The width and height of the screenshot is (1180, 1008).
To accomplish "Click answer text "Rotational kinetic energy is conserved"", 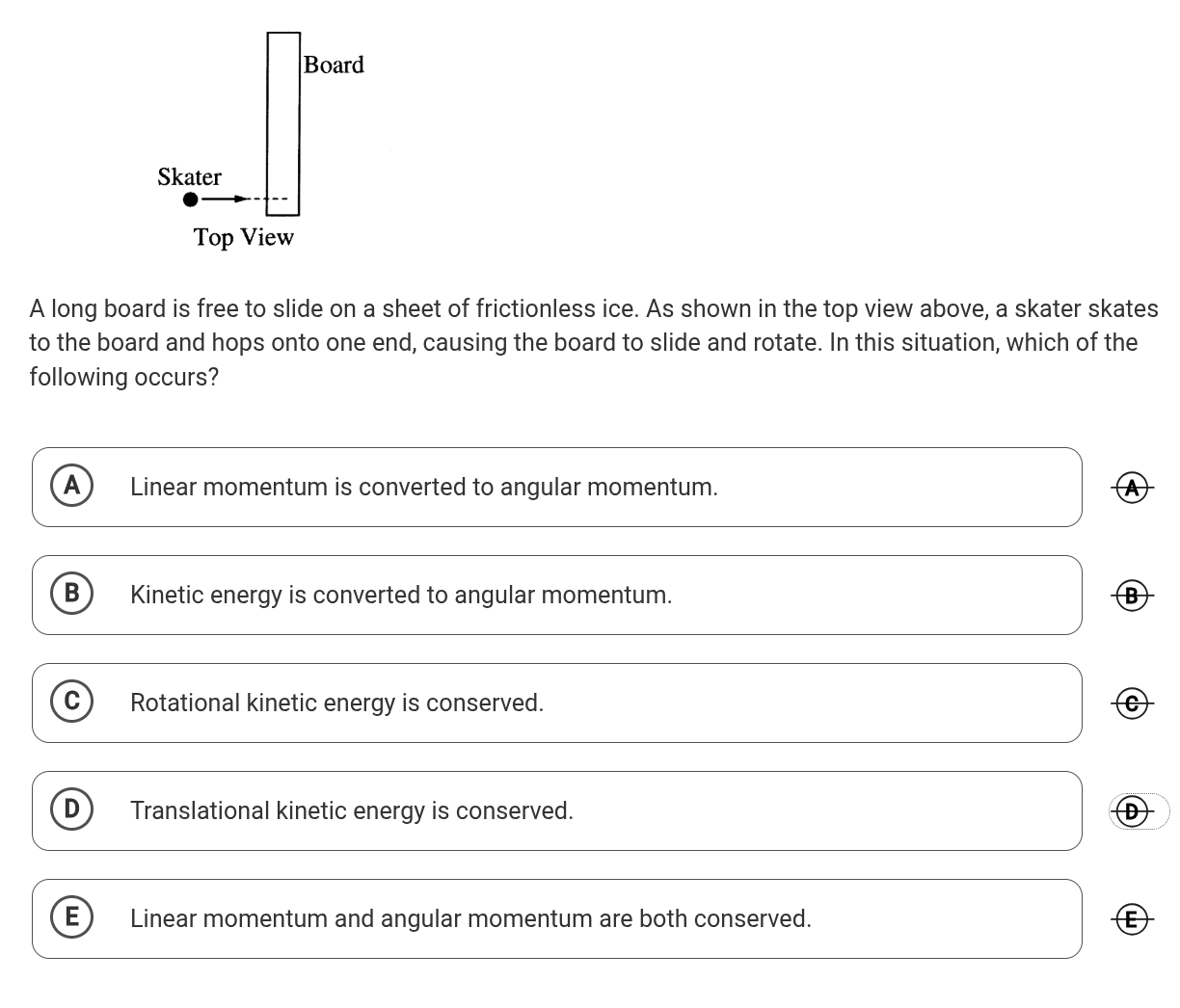I will 336,703.
